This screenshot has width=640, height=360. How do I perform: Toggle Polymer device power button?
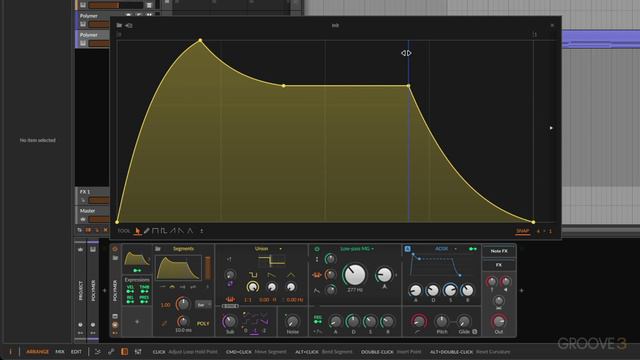(115, 249)
